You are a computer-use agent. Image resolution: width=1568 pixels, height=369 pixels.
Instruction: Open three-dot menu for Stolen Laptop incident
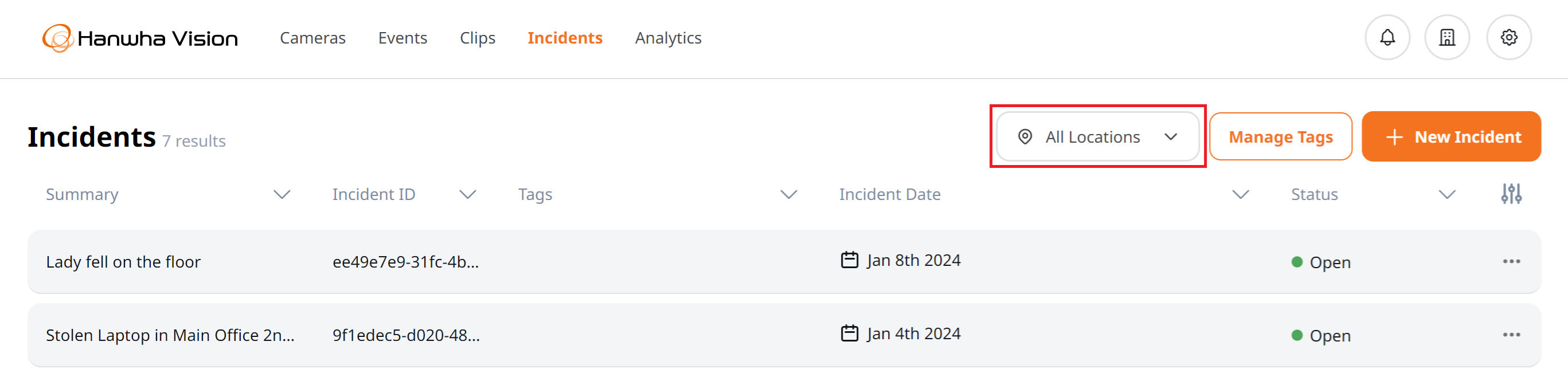pos(1511,335)
